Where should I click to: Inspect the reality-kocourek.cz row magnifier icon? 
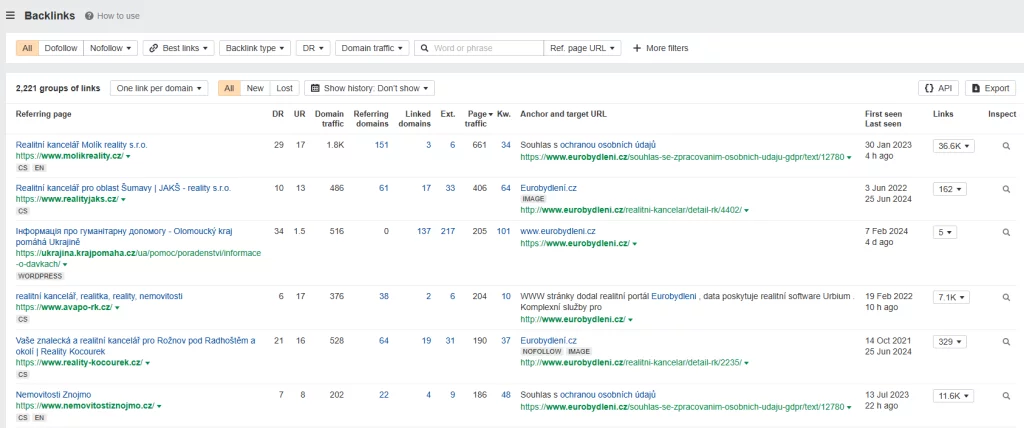(x=1006, y=342)
